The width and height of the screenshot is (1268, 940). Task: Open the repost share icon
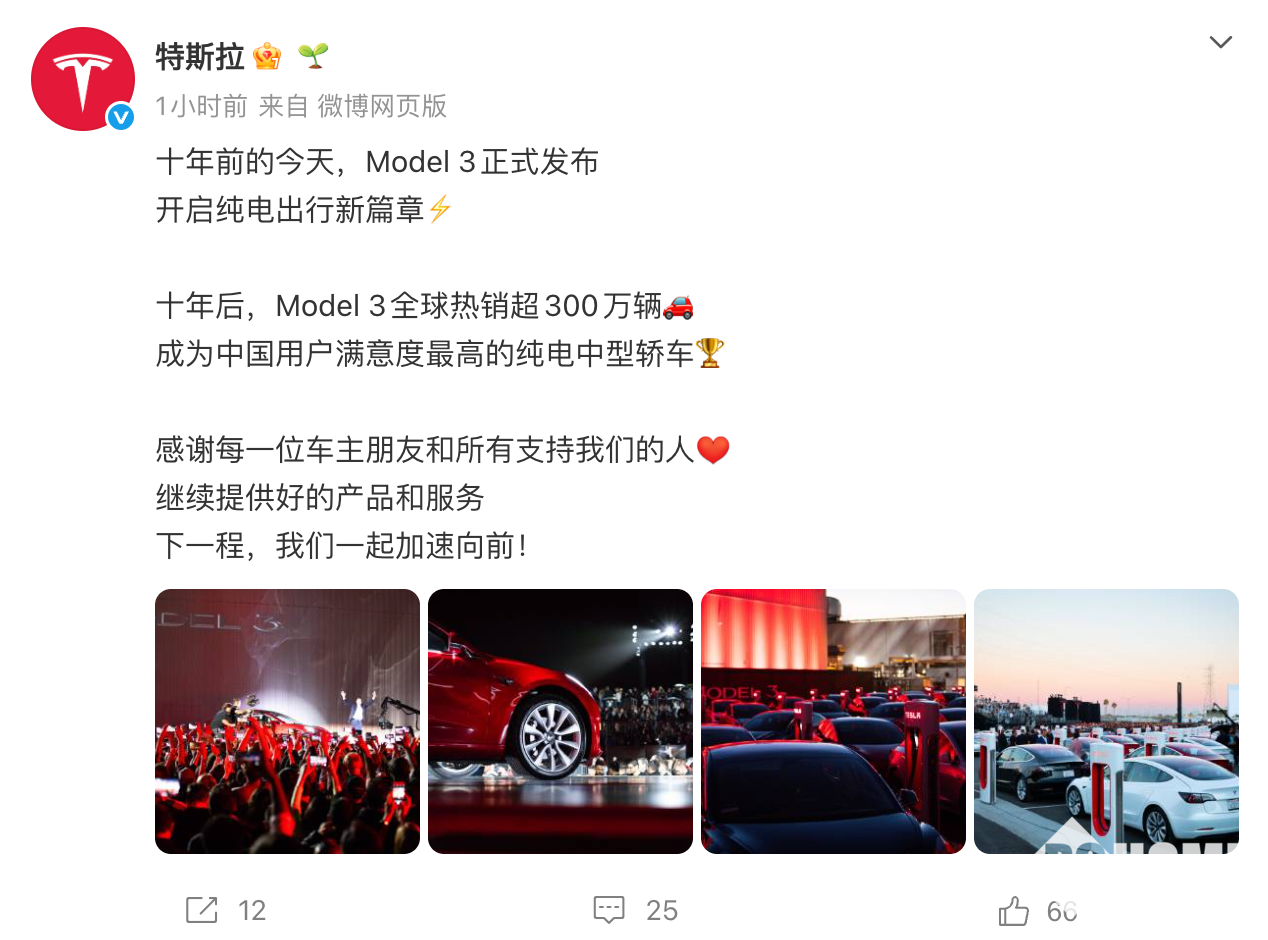click(x=202, y=910)
